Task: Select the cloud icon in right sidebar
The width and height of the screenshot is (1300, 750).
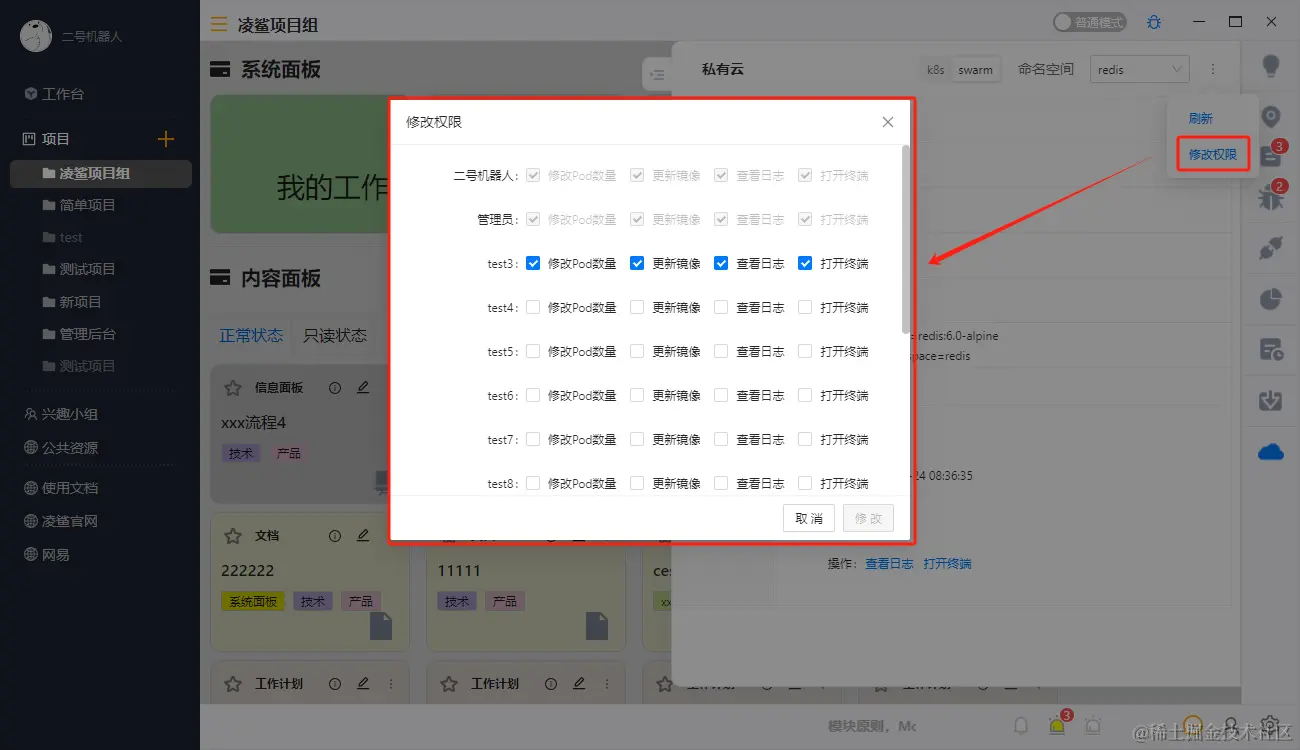Action: coord(1271,452)
